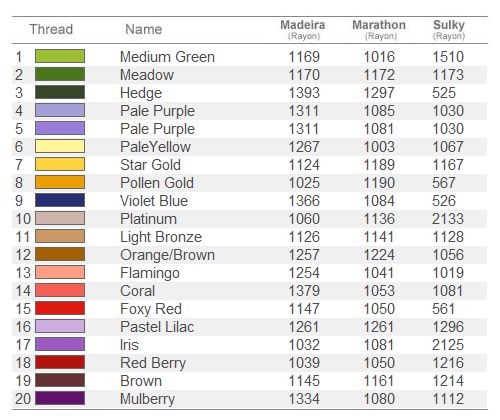This screenshot has height=420, width=500.
Task: Select the Madeira Rayon column header
Action: (303, 29)
